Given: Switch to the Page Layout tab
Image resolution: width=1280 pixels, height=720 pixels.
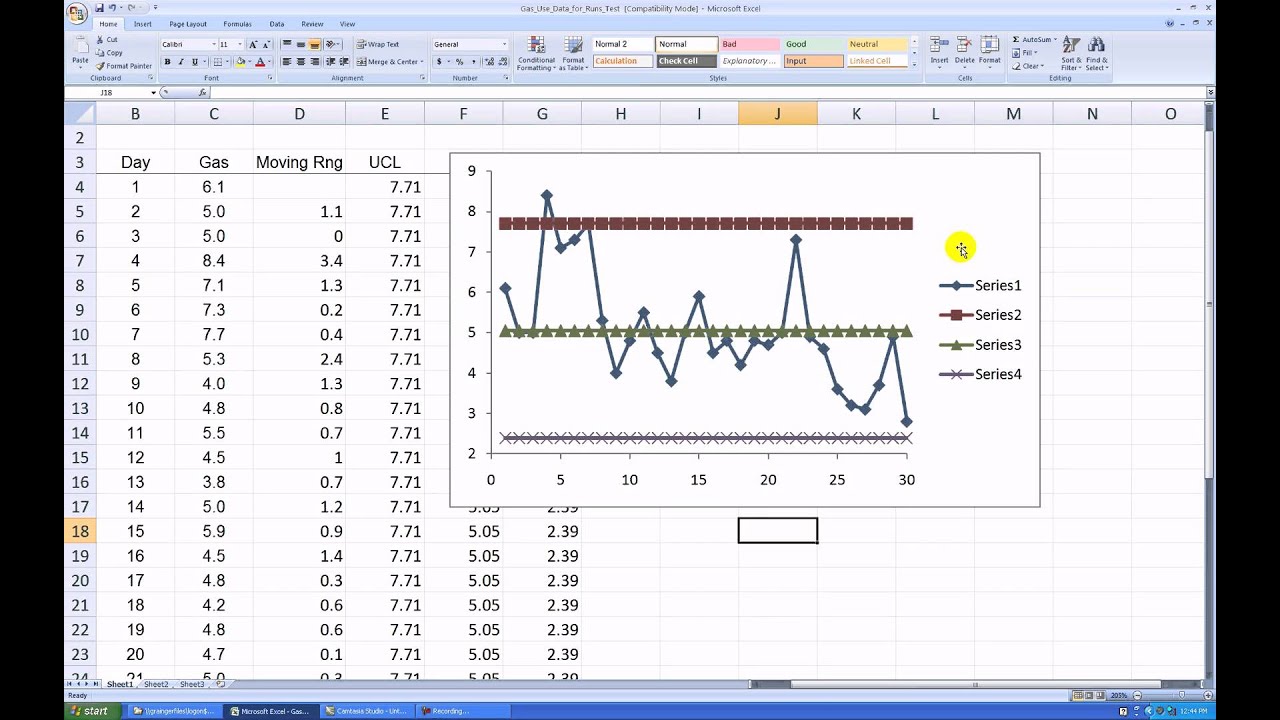Looking at the screenshot, I should click(188, 24).
